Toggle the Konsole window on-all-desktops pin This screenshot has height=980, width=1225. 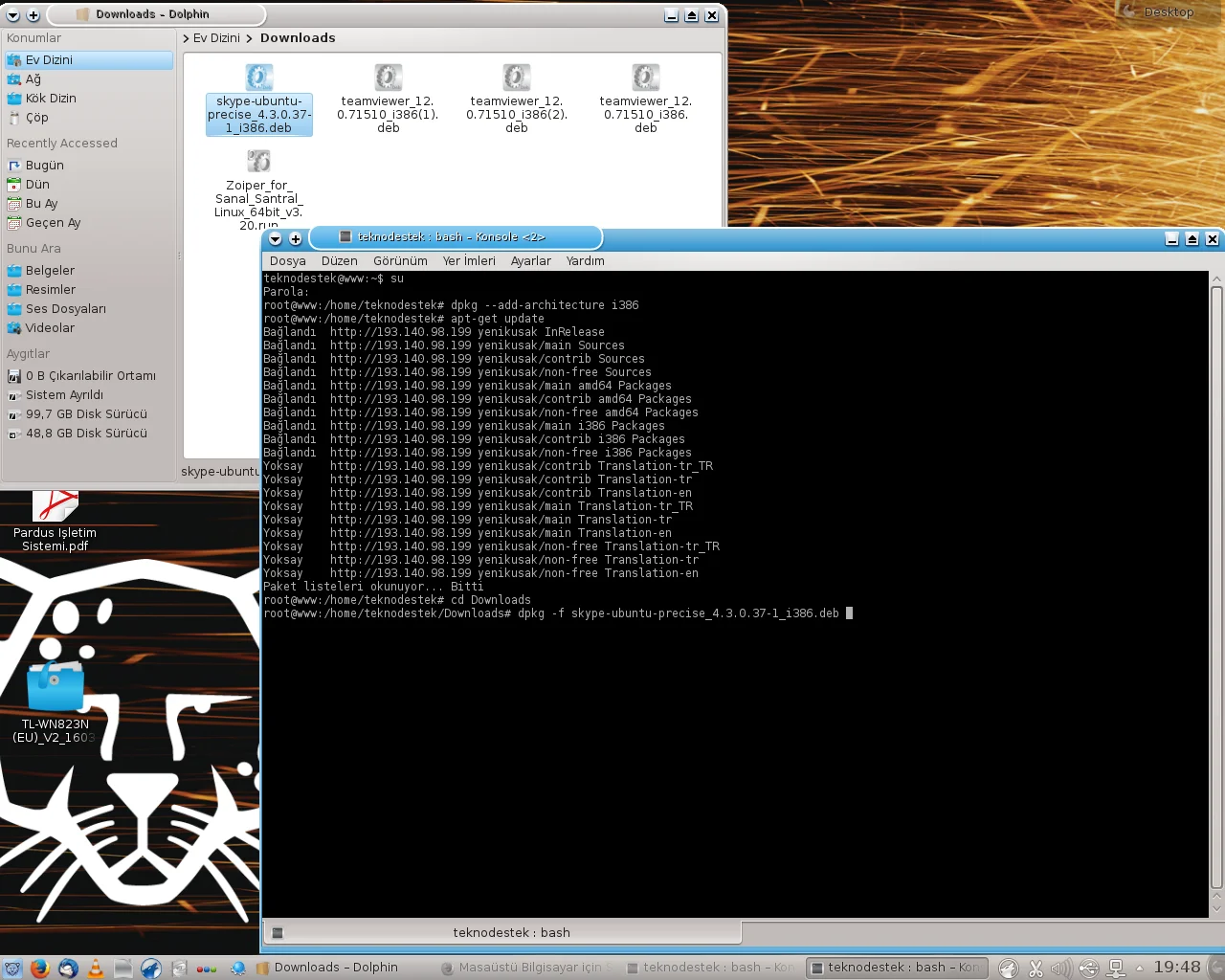pyautogui.click(x=295, y=238)
